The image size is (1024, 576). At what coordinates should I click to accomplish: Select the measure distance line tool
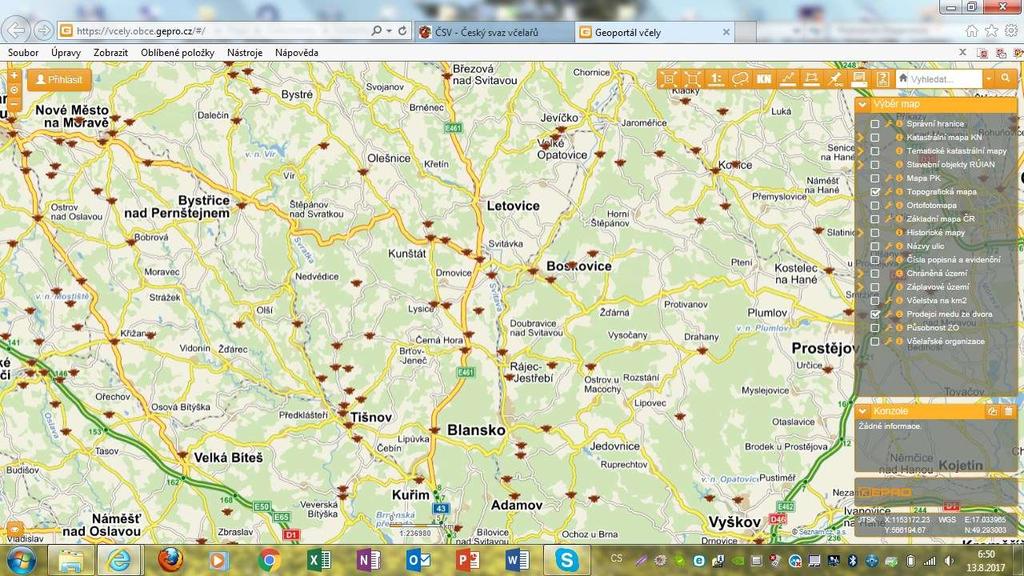788,79
